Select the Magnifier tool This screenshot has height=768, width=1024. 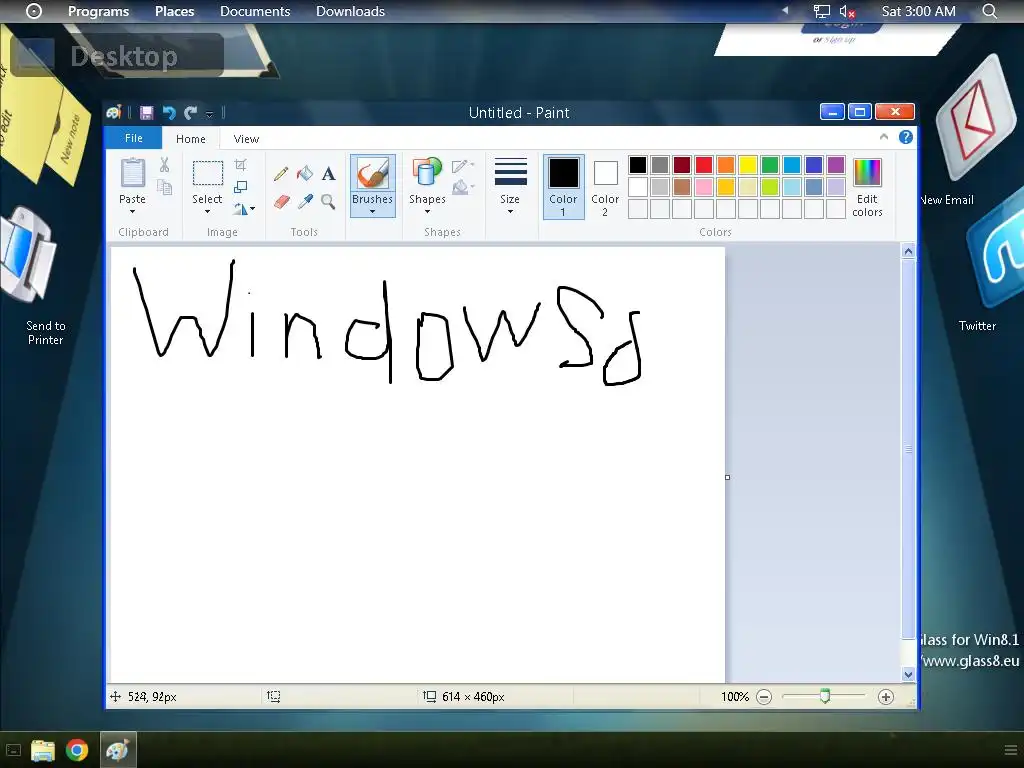click(328, 201)
